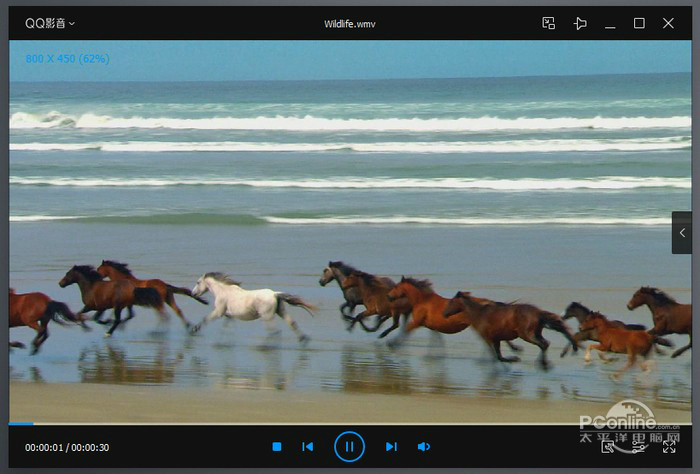Click the playback progress bar
The width and height of the screenshot is (700, 474).
[349, 423]
